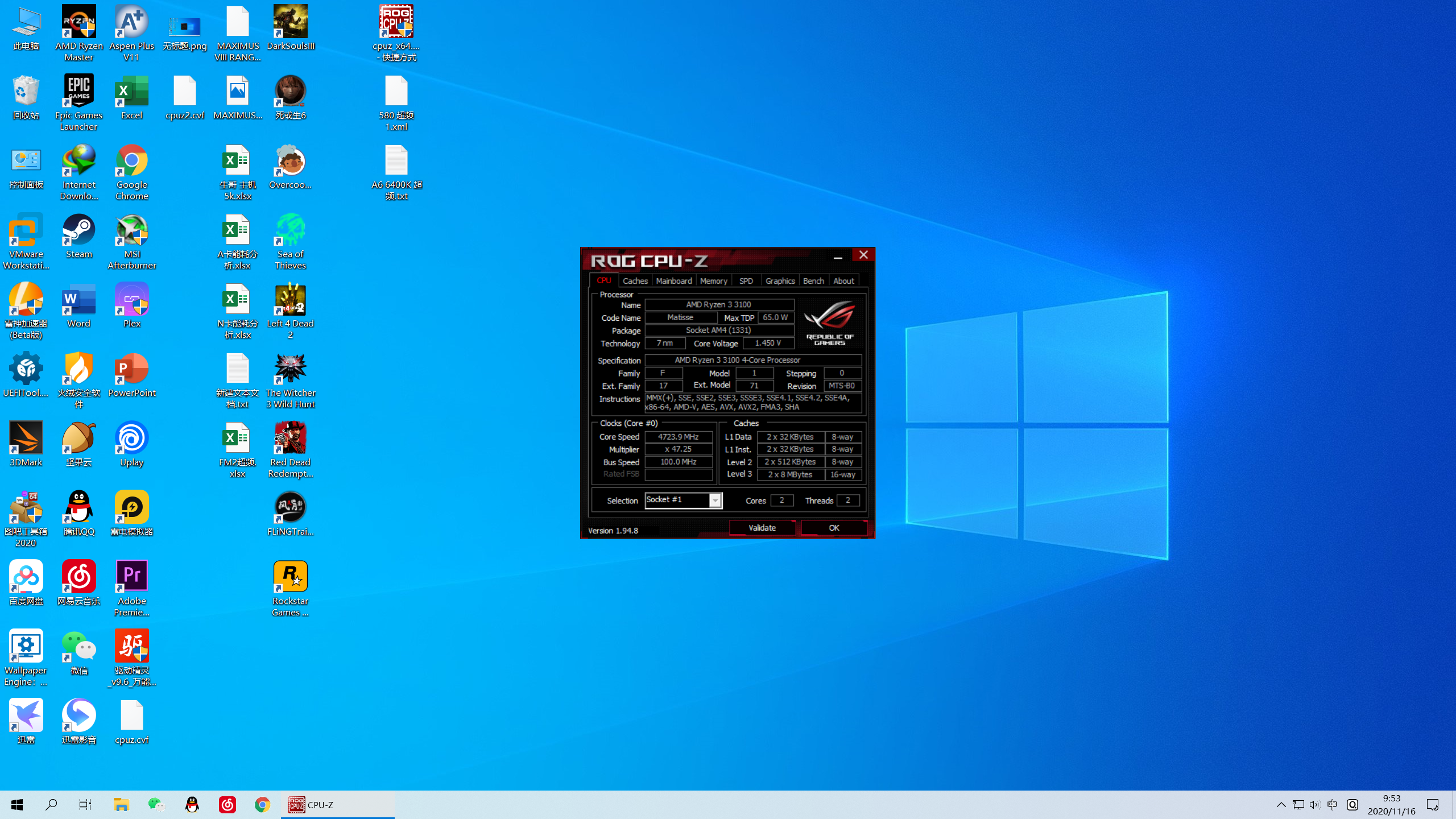Switch to the Caches tab in CPU-Z

pos(635,281)
